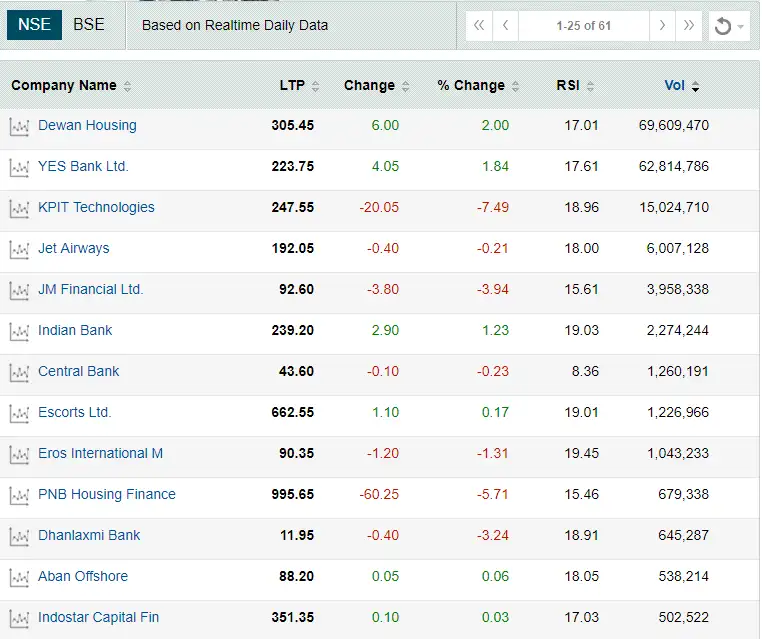Go to previous page of results
Image resolution: width=762 pixels, height=639 pixels.
point(505,25)
